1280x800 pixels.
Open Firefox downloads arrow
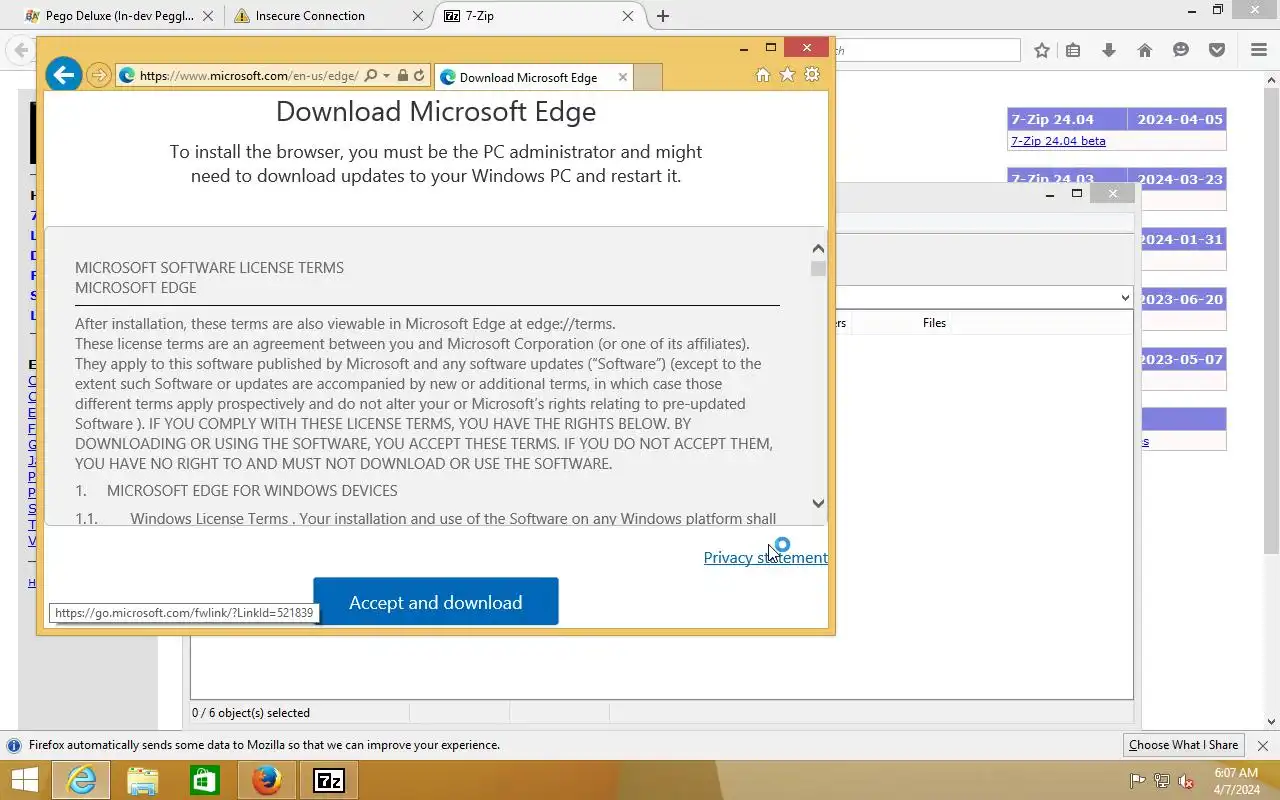click(1109, 50)
